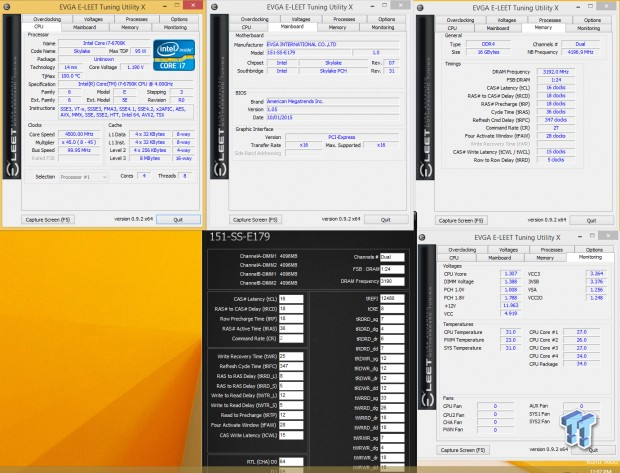Click the Intel Core i7 logo
The image size is (620, 473).
coord(174,55)
